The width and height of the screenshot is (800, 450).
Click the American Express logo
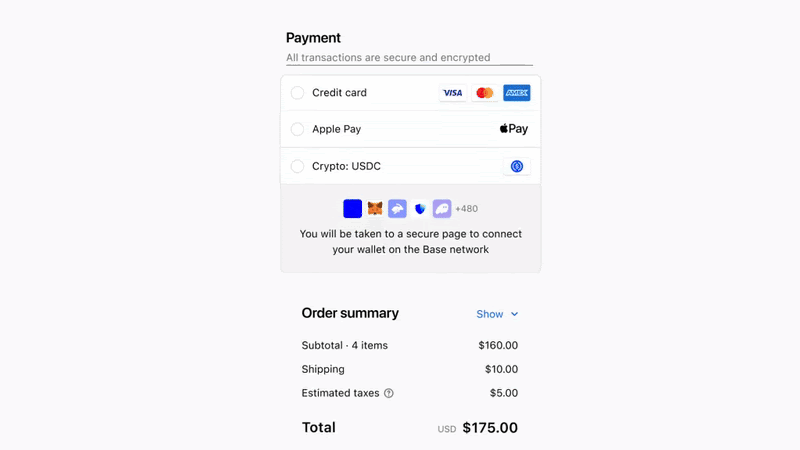517,93
